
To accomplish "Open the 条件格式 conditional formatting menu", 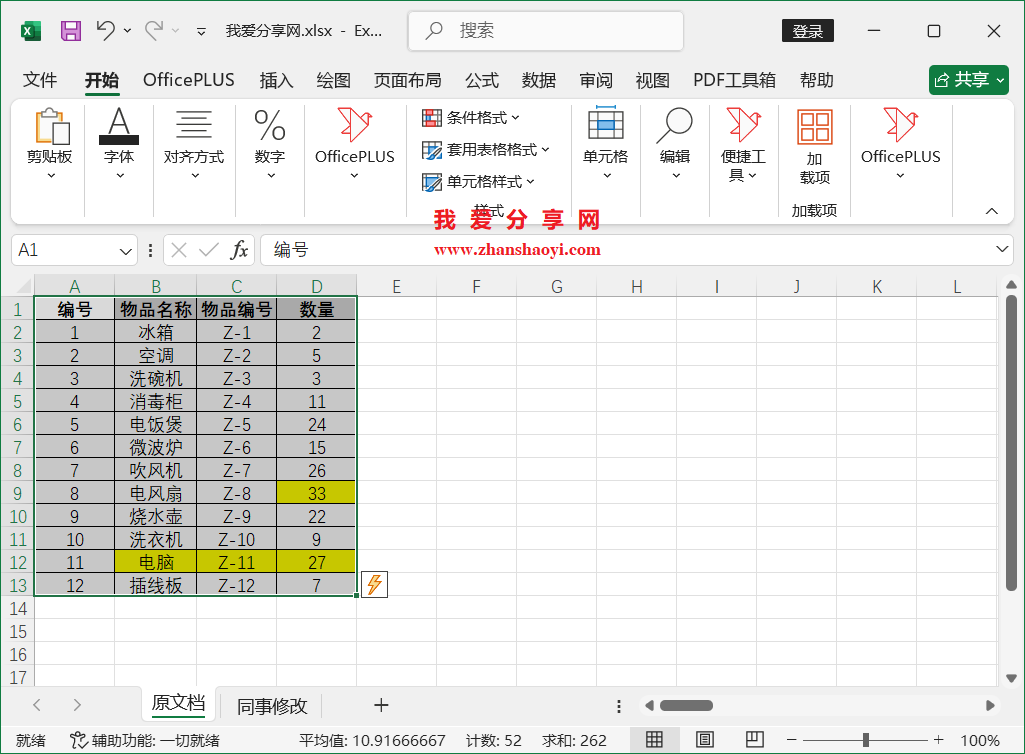I will [466, 117].
